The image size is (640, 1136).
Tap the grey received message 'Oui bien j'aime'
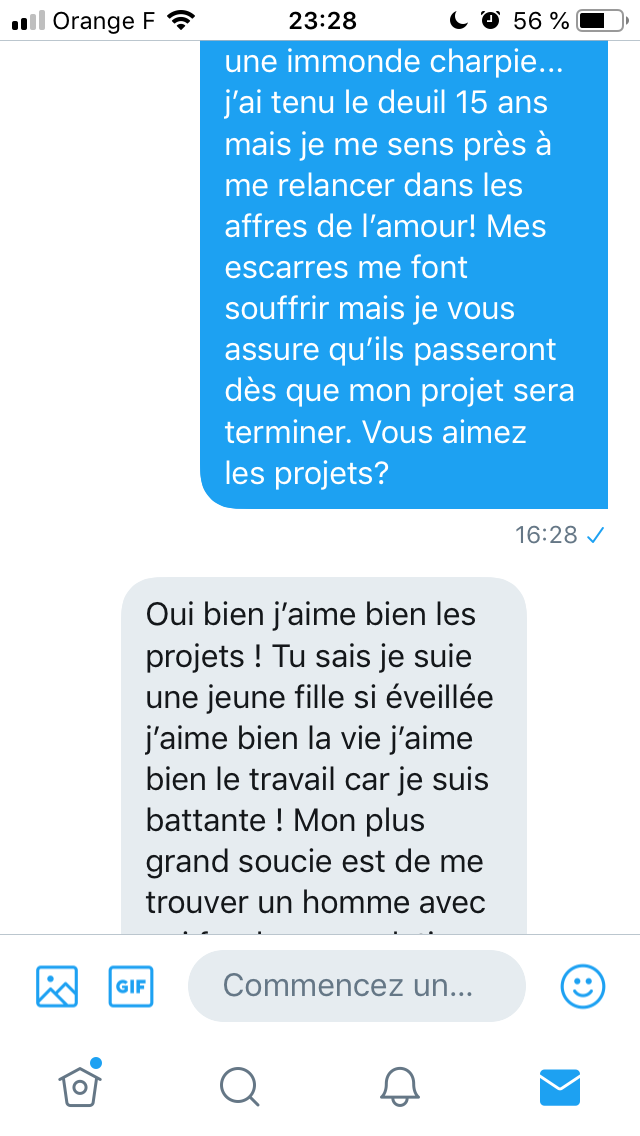323,756
